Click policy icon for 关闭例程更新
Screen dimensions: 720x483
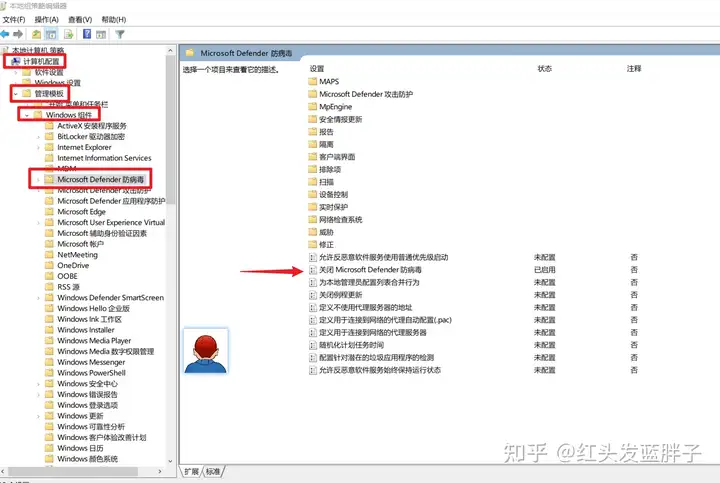coord(313,295)
